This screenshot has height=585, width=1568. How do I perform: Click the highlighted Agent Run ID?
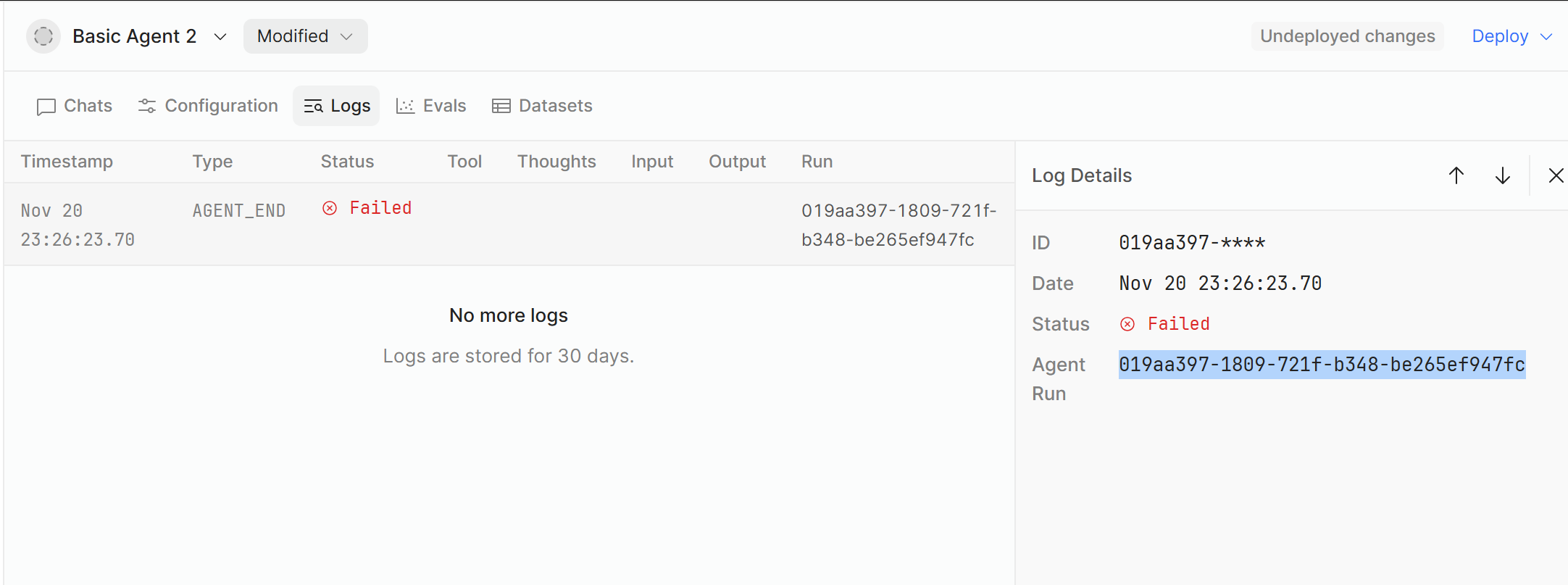(x=1322, y=364)
